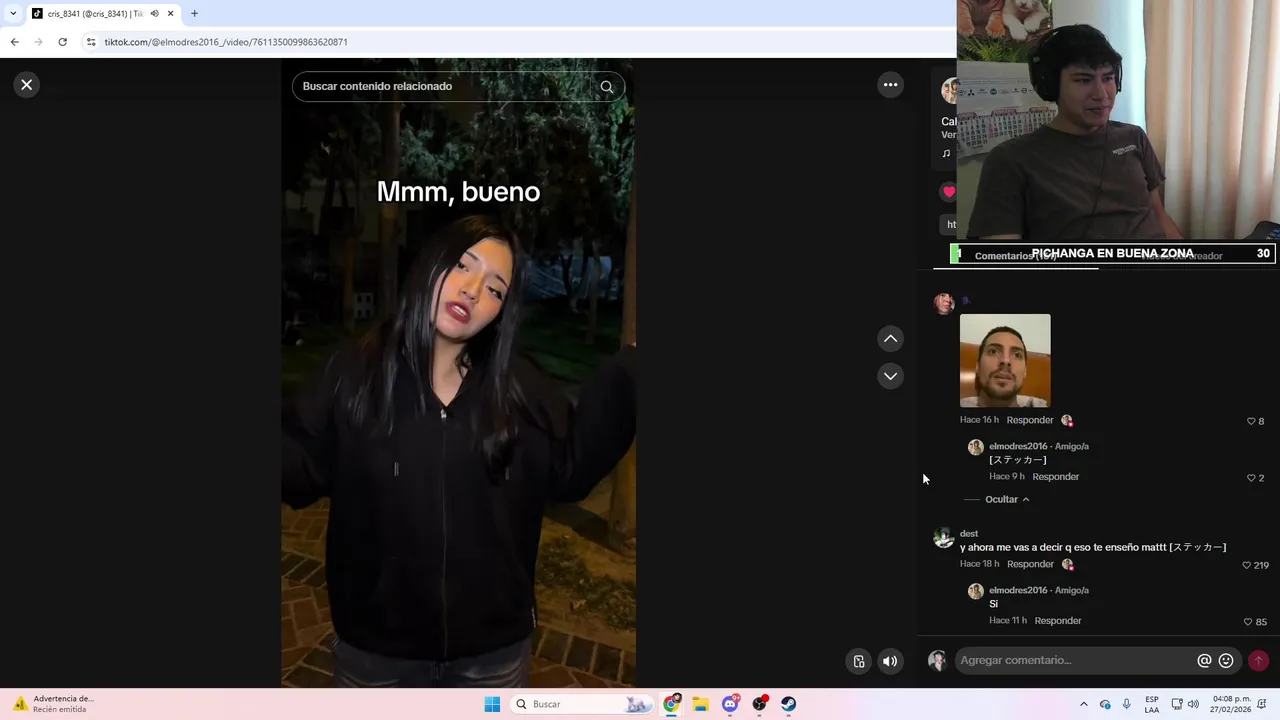Like the 'Si' reply with 85 likes
The width and height of the screenshot is (1280, 720).
coord(1248,622)
